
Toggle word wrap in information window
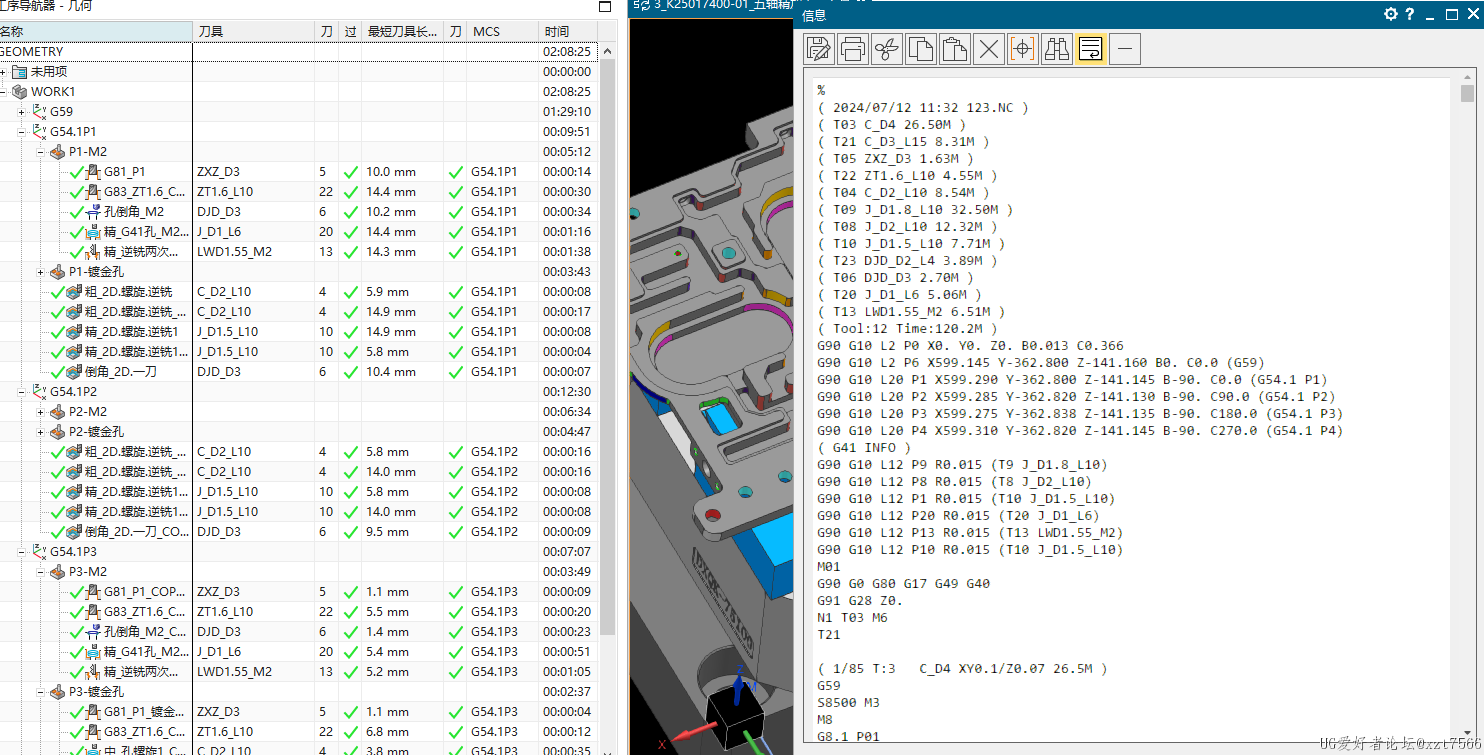tap(1091, 48)
